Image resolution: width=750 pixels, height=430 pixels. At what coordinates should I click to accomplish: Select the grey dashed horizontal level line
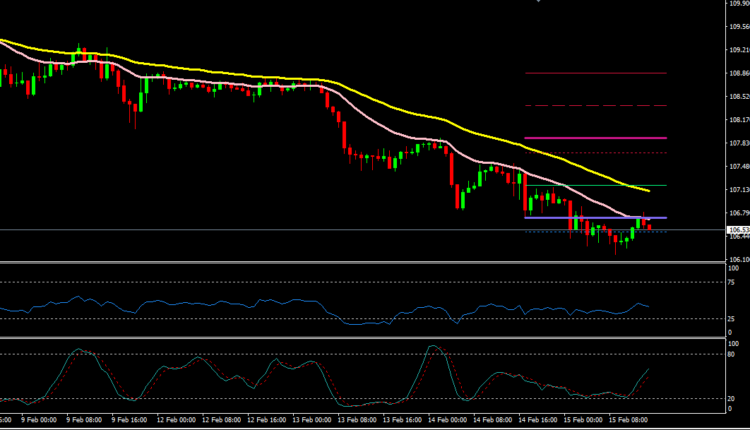point(595,105)
